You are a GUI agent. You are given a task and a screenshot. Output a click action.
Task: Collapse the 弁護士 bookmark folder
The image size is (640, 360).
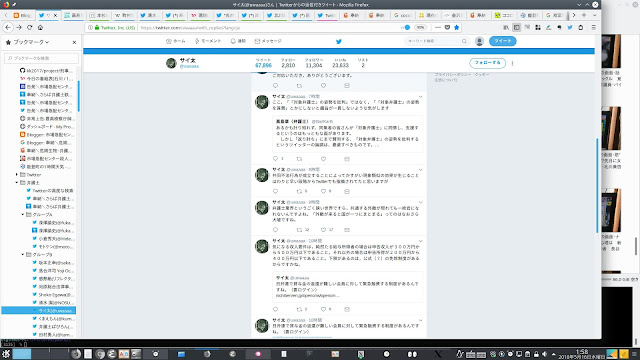(17, 182)
